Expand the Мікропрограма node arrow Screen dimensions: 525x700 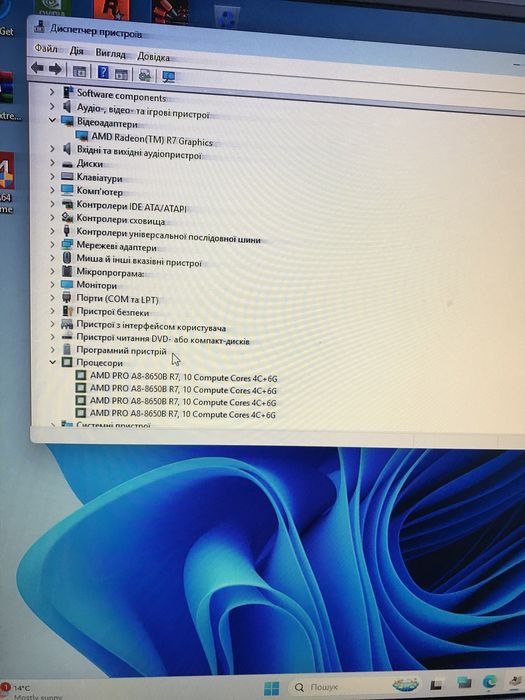pyautogui.click(x=52, y=271)
